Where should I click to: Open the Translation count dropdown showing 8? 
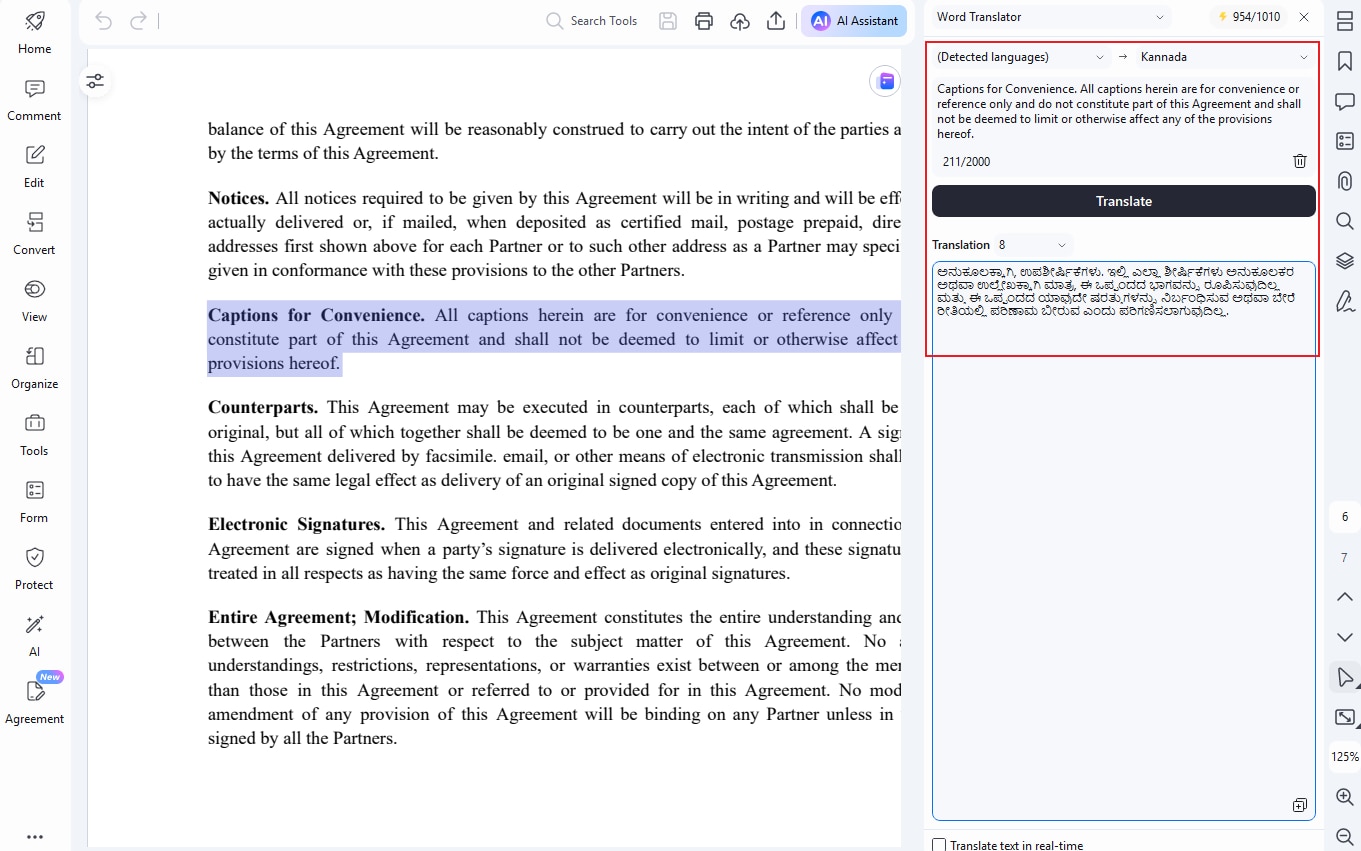(x=1033, y=245)
